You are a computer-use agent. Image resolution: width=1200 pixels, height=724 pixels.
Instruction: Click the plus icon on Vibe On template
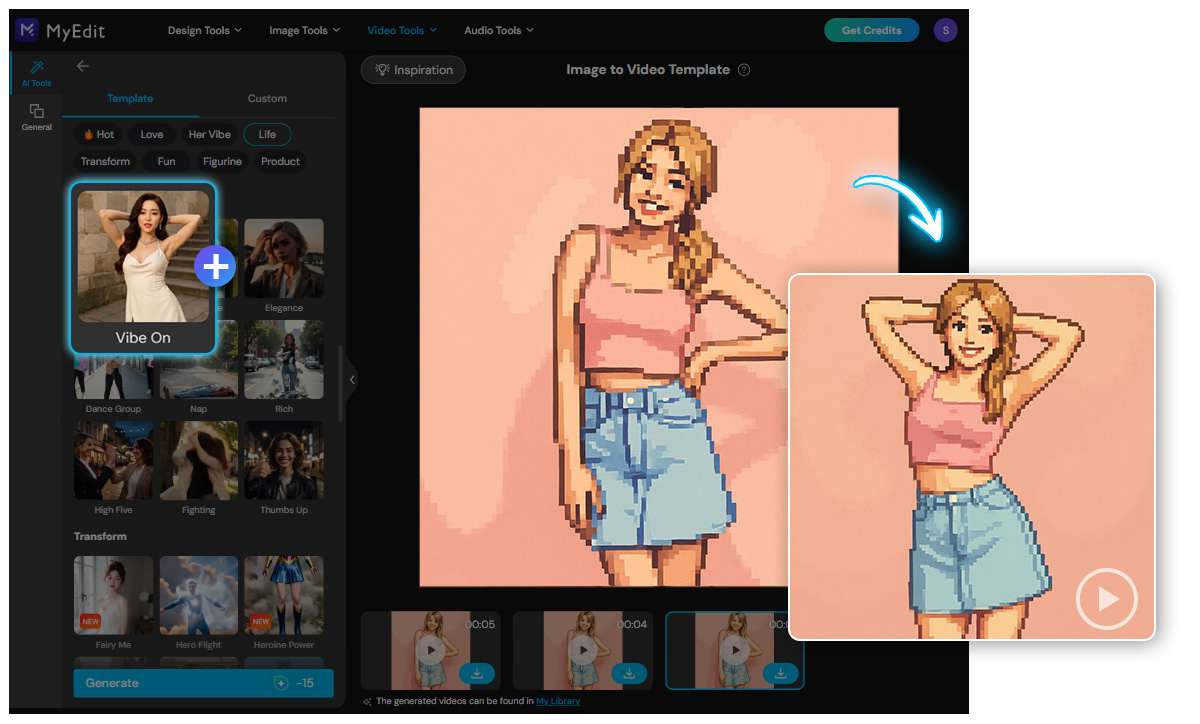[215, 266]
